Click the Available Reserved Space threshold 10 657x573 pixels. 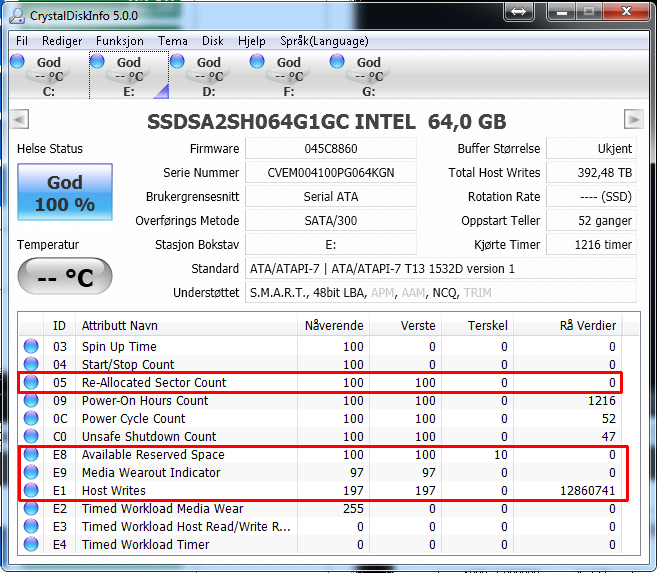coord(500,454)
